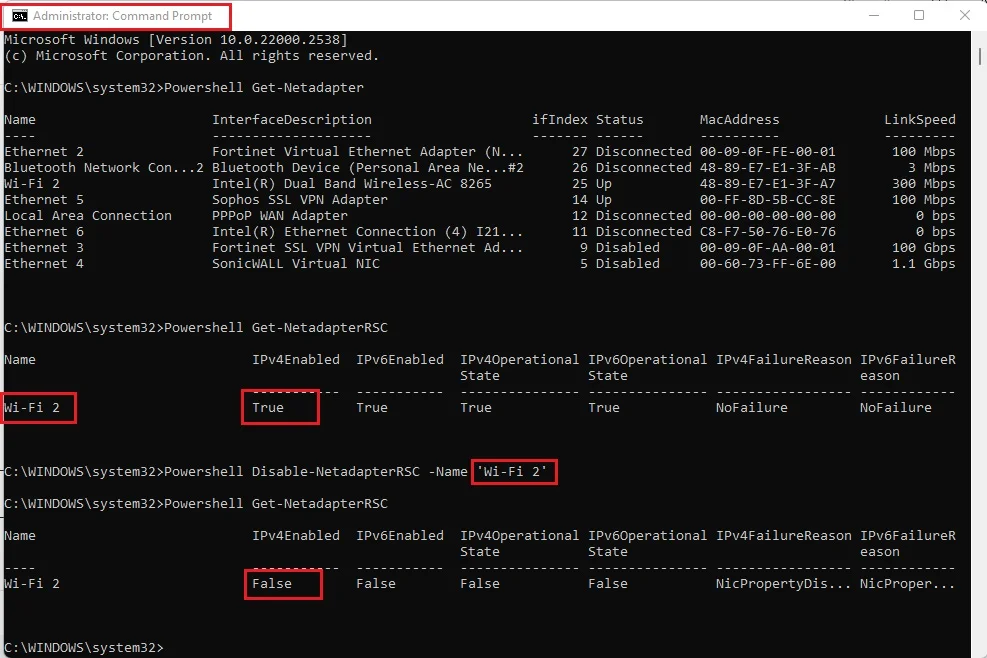Click the highlighted 'Wi-Fi 2' command argument
This screenshot has width=987, height=658.
click(513, 471)
